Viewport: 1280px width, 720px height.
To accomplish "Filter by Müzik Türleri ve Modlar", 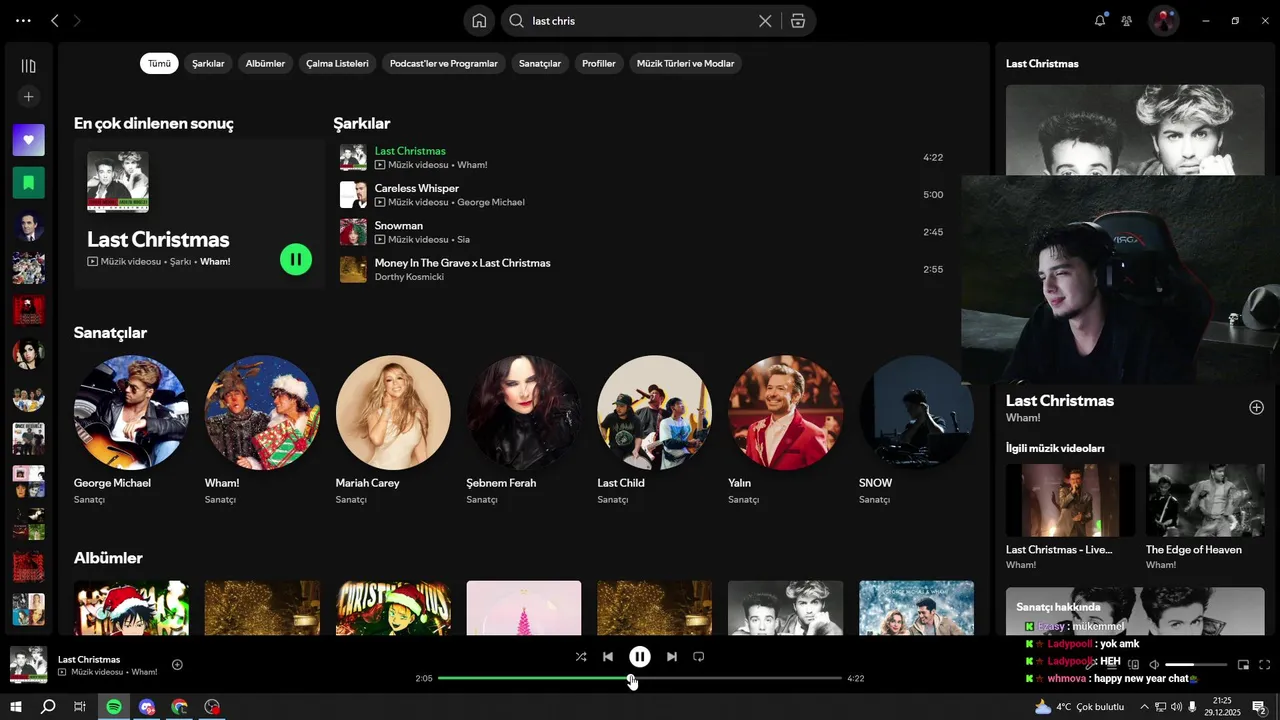I will 685,63.
